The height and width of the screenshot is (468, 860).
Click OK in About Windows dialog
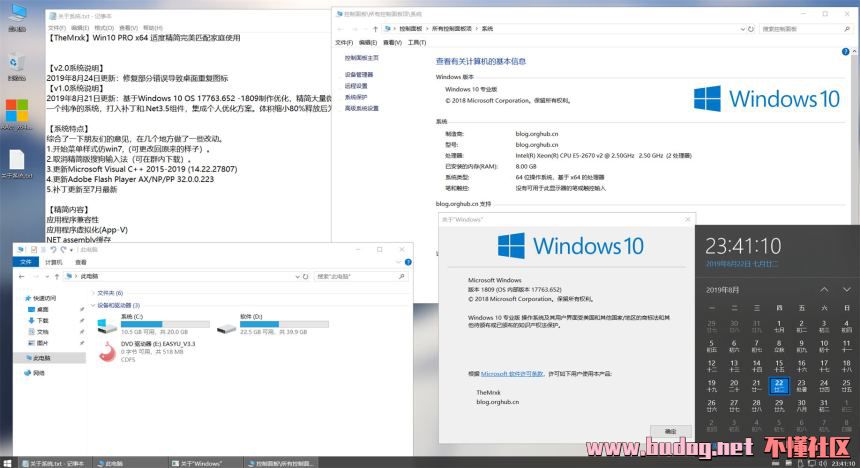(x=670, y=431)
